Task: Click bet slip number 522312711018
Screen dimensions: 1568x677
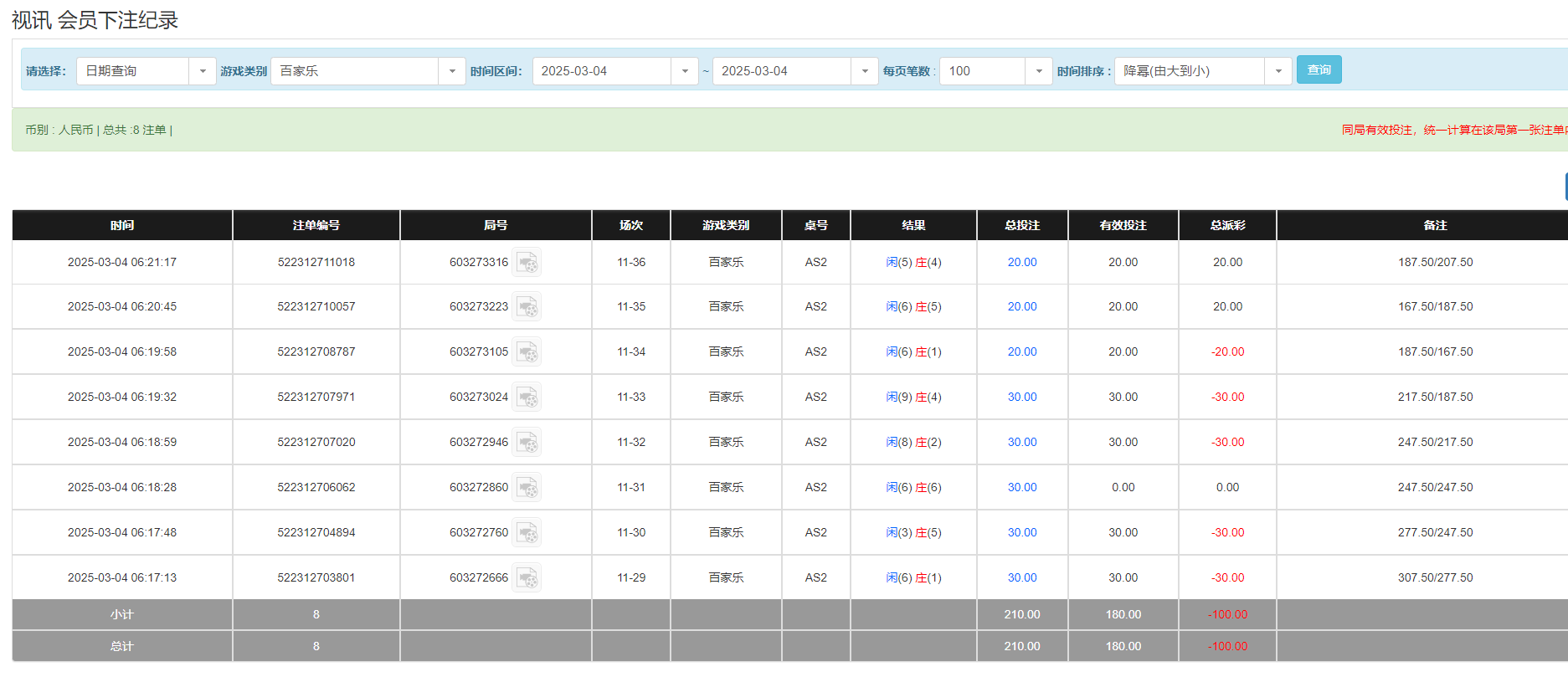Action: pyautogui.click(x=316, y=263)
